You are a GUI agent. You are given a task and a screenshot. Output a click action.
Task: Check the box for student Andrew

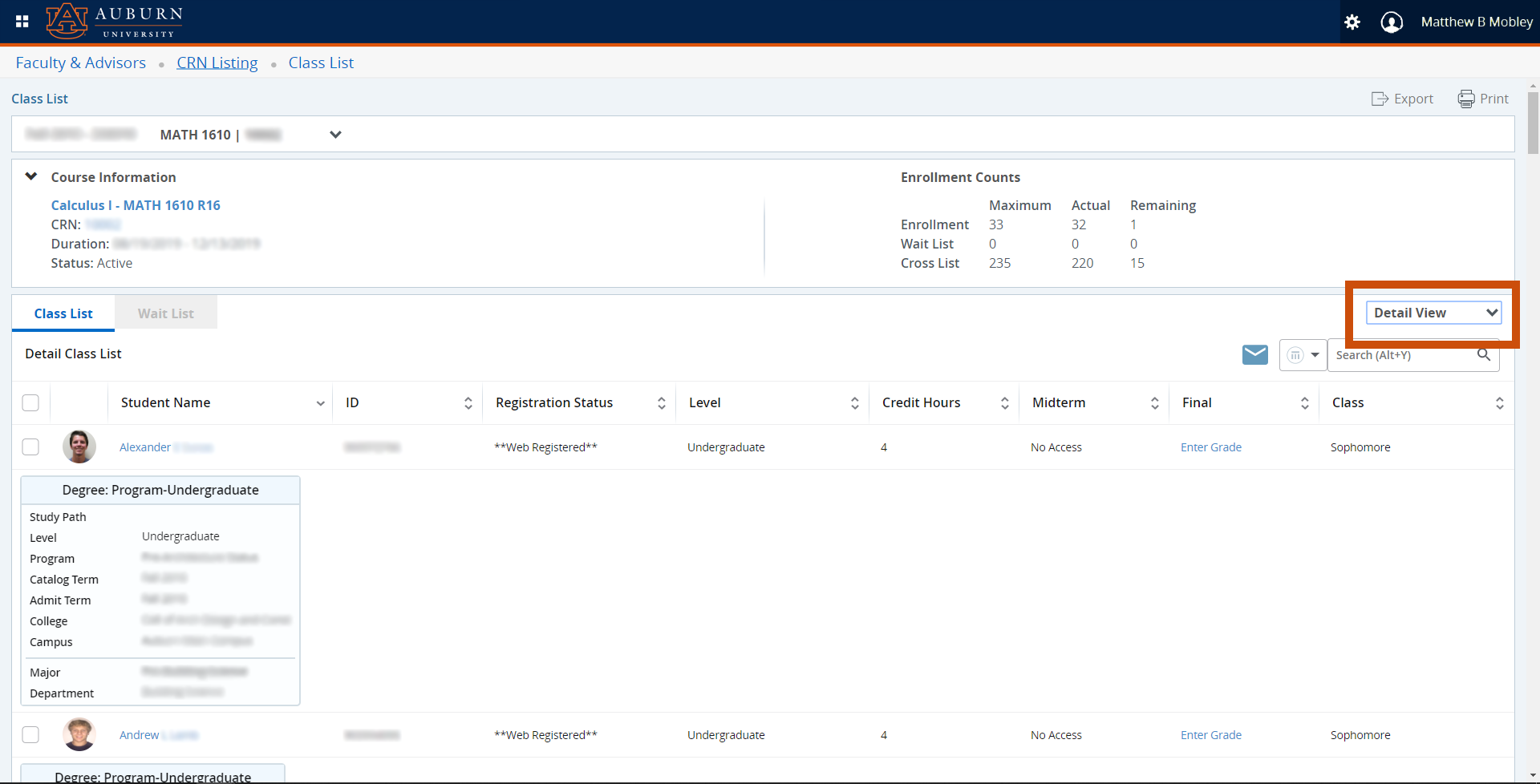(x=30, y=734)
